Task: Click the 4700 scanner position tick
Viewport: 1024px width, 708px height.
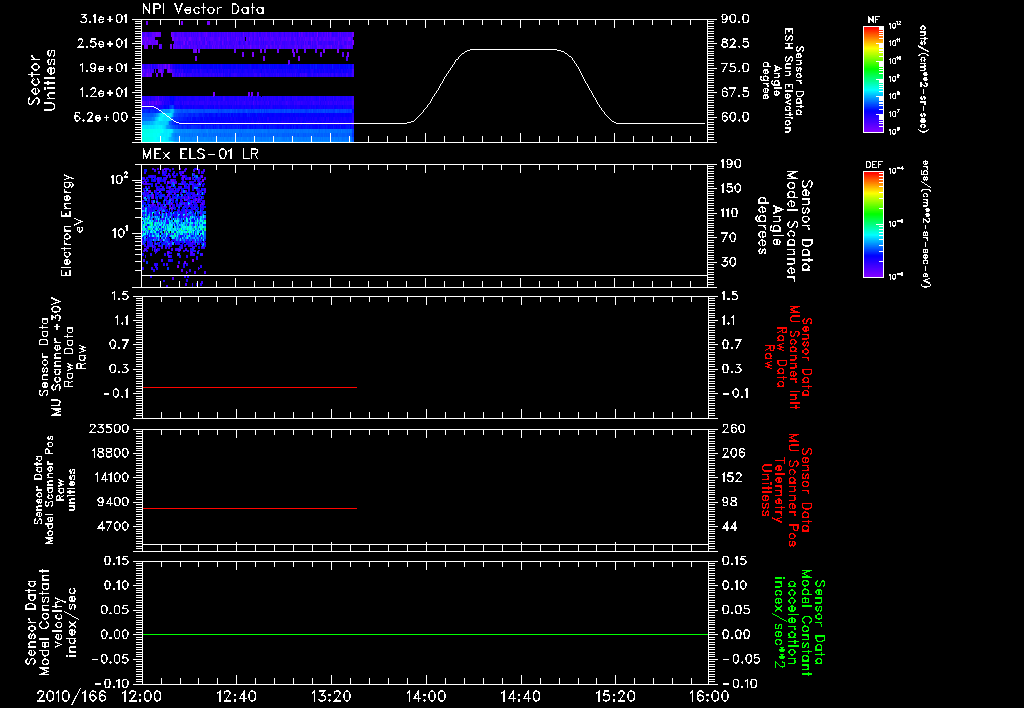Action: [x=114, y=526]
